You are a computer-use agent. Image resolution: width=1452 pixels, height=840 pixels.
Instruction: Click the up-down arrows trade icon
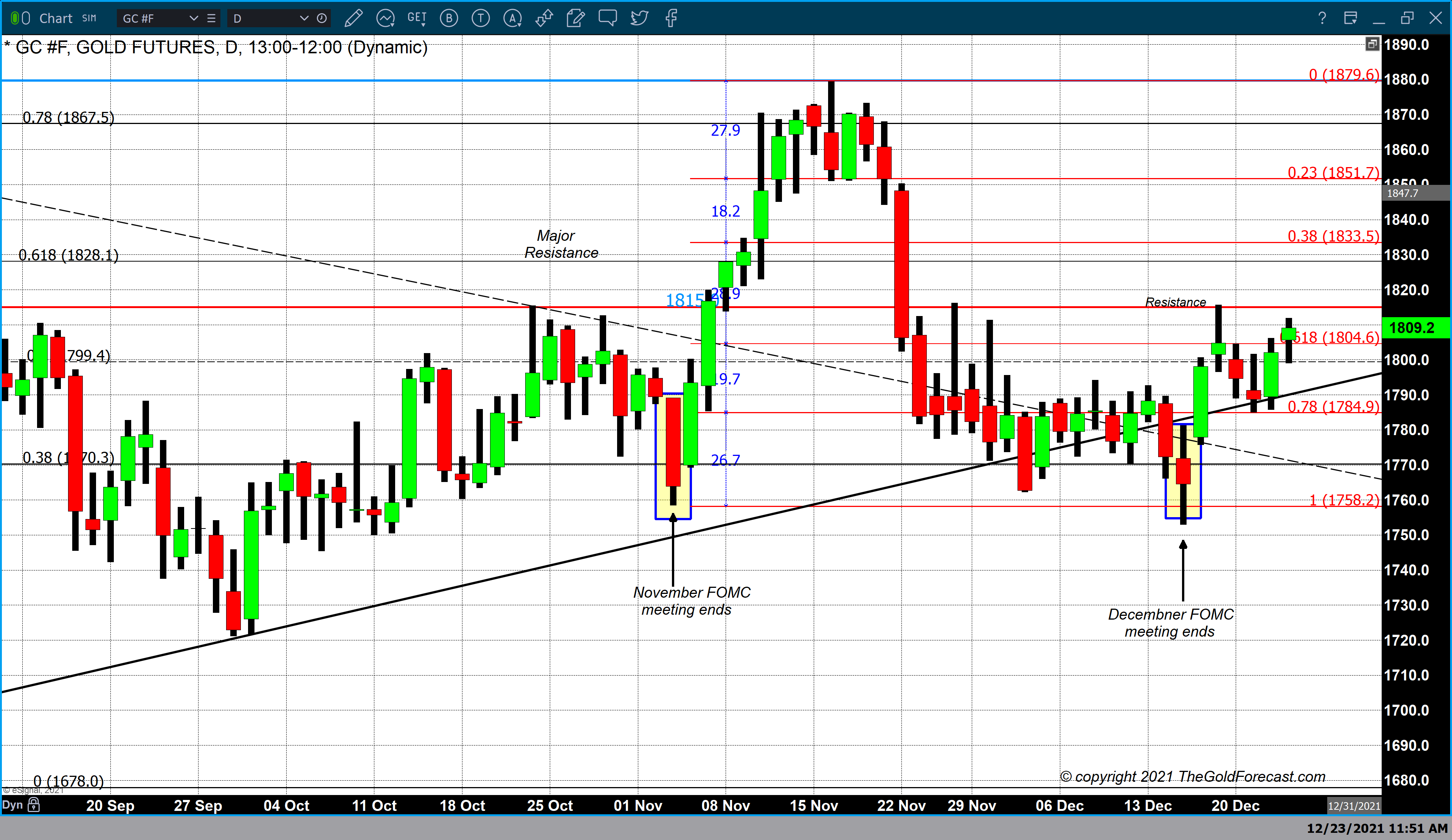(x=544, y=19)
